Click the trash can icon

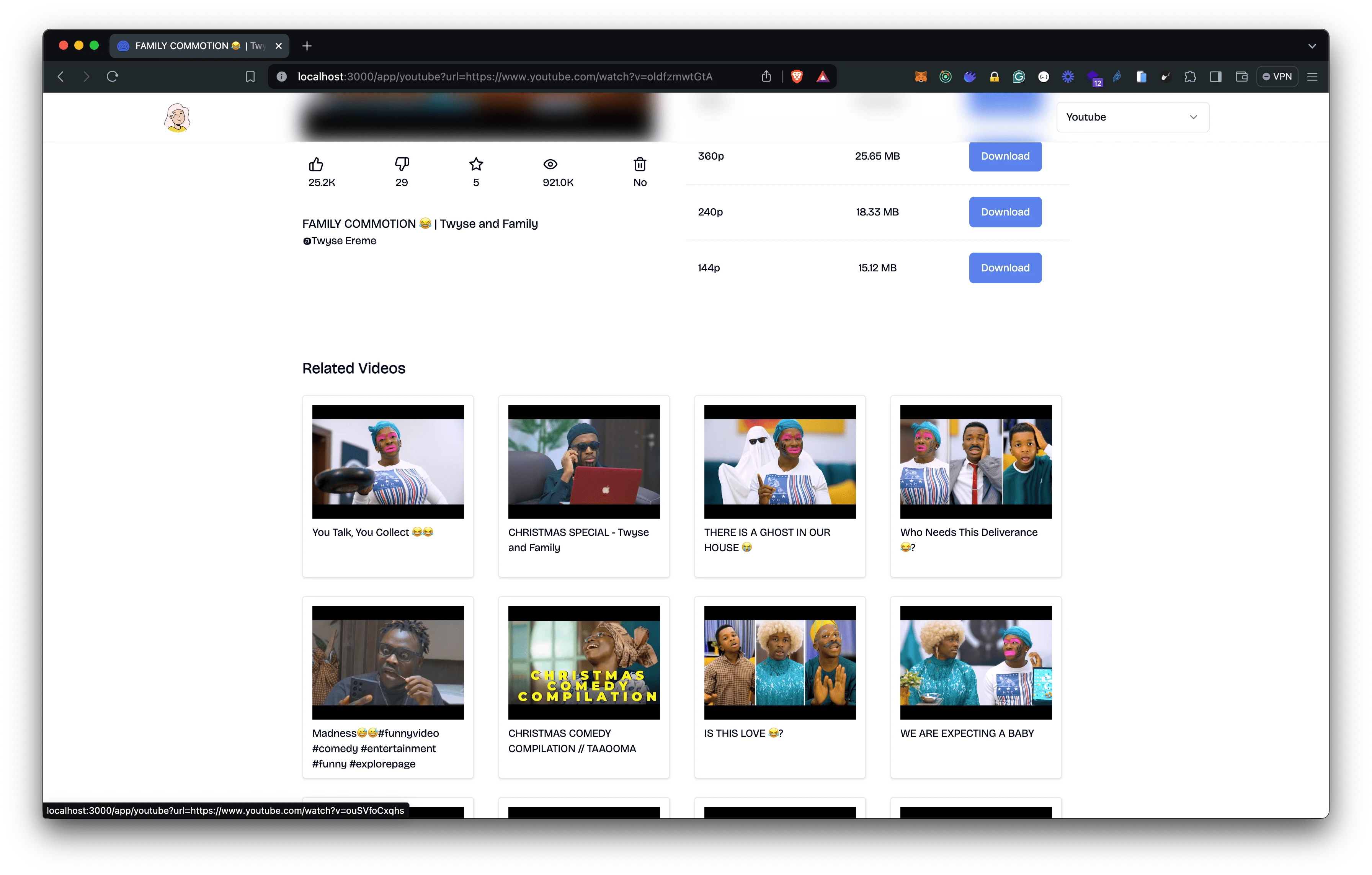[x=640, y=164]
